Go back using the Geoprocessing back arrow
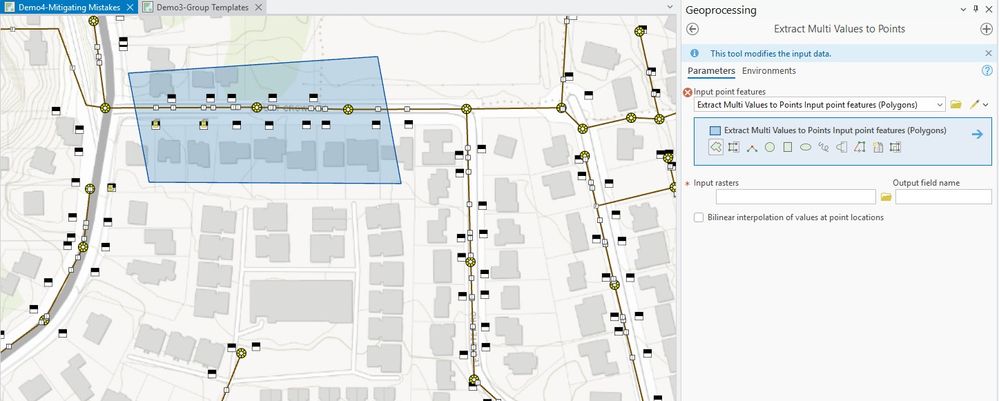The width and height of the screenshot is (999, 401). [x=693, y=29]
